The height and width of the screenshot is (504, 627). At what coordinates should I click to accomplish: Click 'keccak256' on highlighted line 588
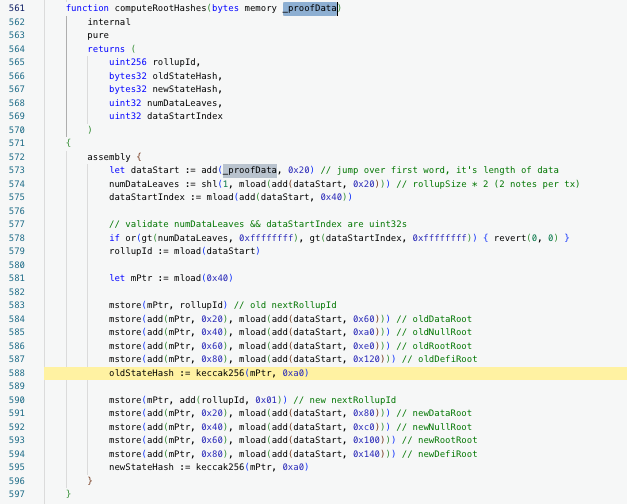(220, 373)
